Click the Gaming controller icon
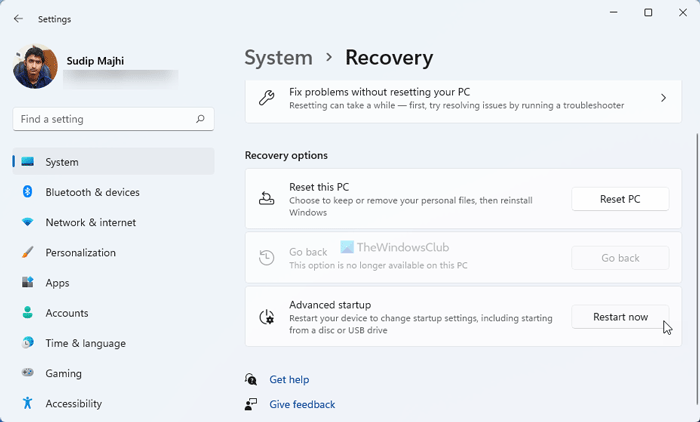This screenshot has width=700, height=422. (28, 373)
